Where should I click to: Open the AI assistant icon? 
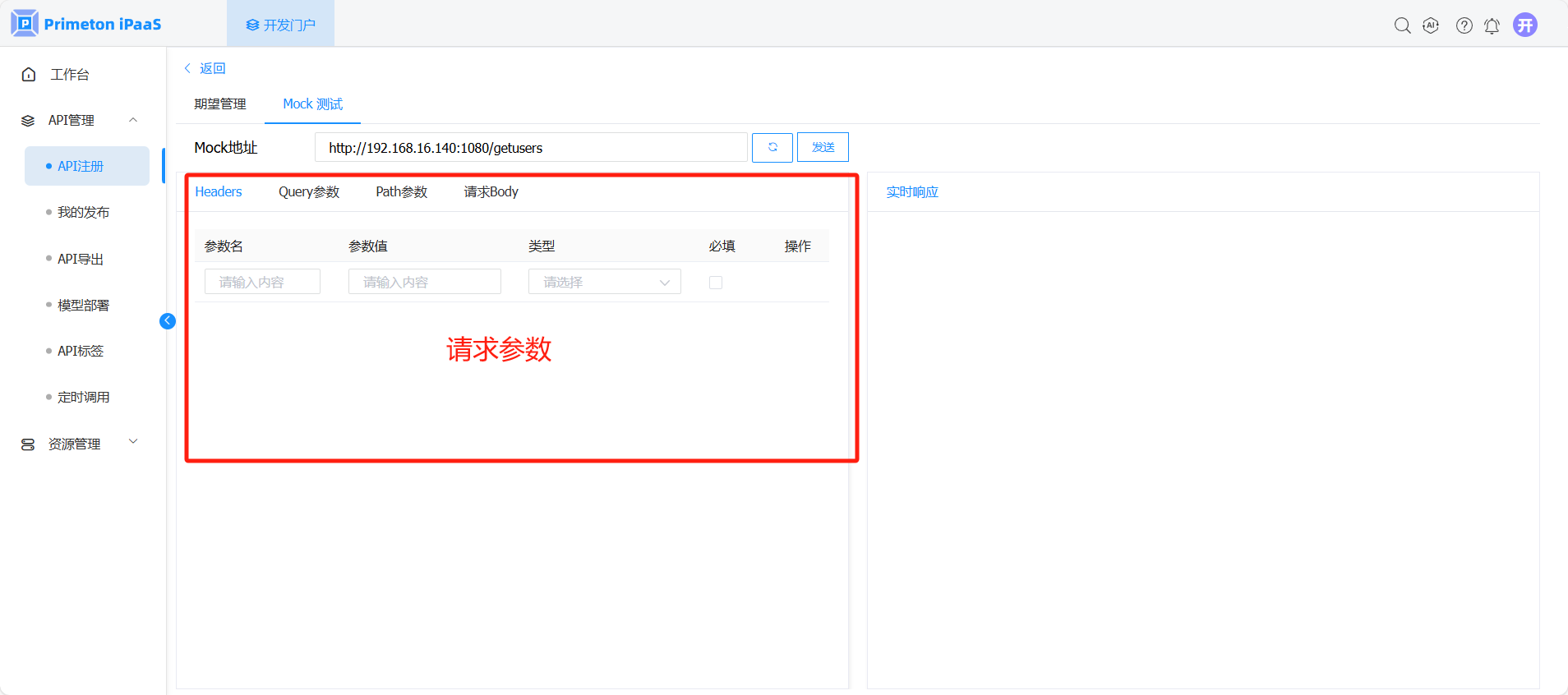click(1431, 25)
